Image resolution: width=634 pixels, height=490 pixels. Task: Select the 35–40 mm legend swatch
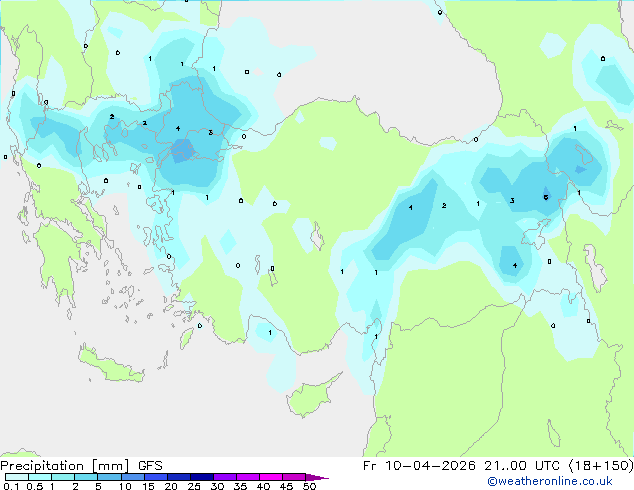tap(248, 477)
